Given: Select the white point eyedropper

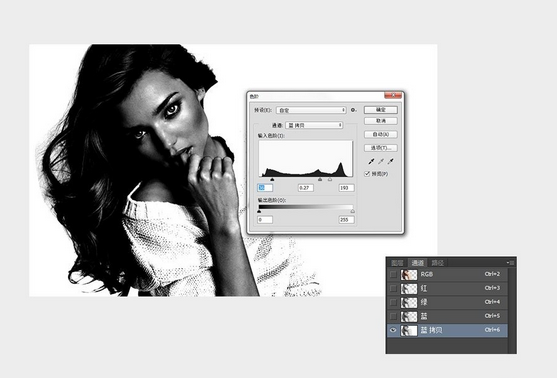Looking at the screenshot, I should (390, 162).
